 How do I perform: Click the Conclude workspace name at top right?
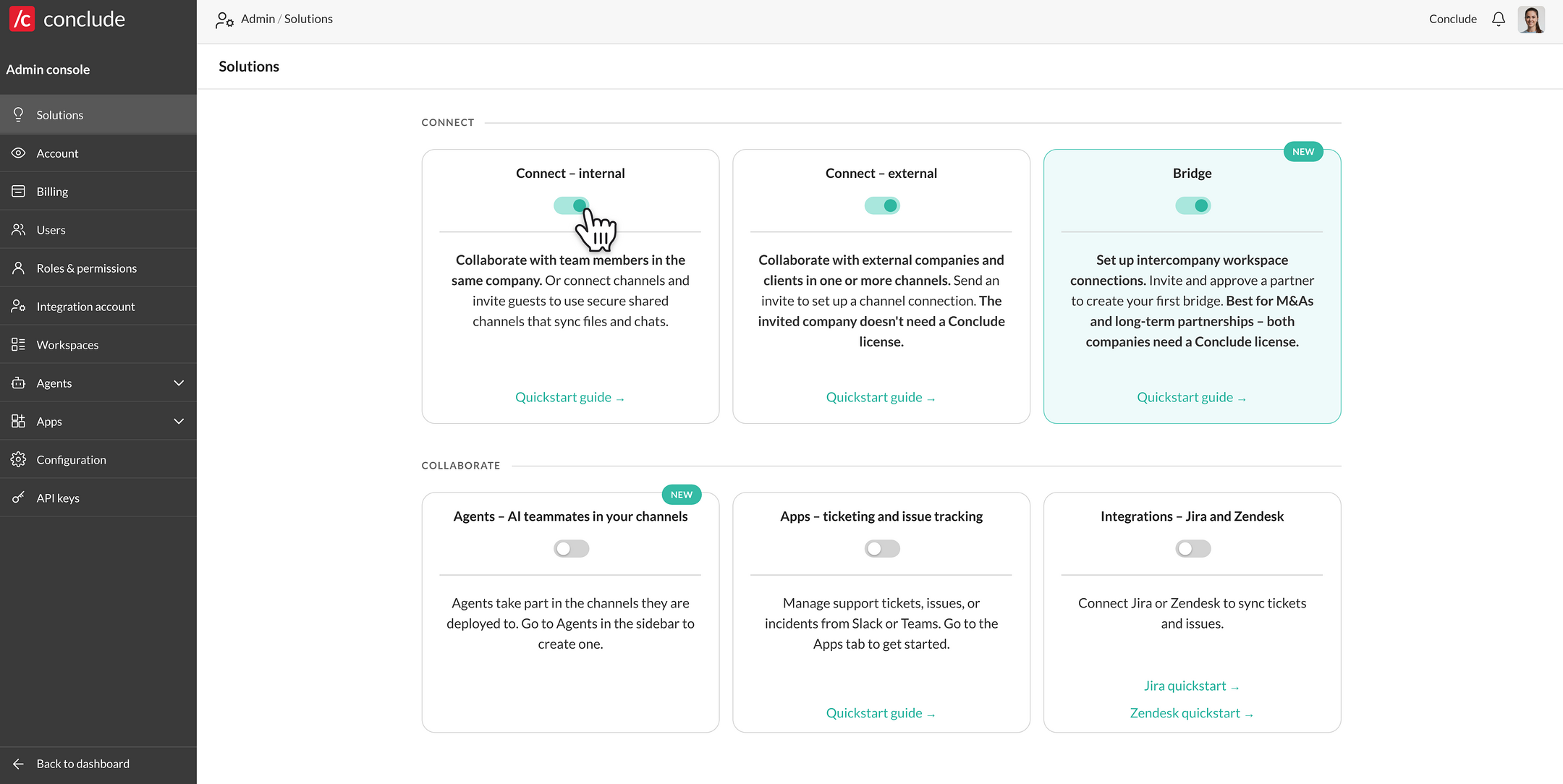1452,19
